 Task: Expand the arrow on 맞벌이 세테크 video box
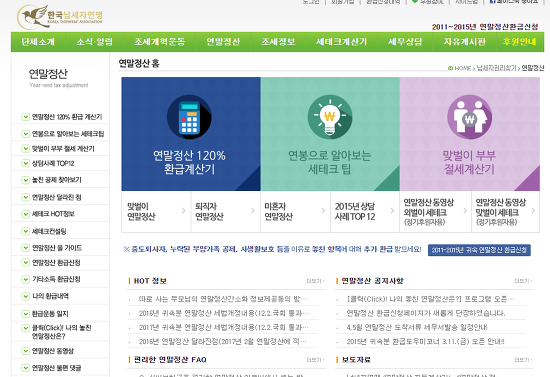tap(533, 211)
